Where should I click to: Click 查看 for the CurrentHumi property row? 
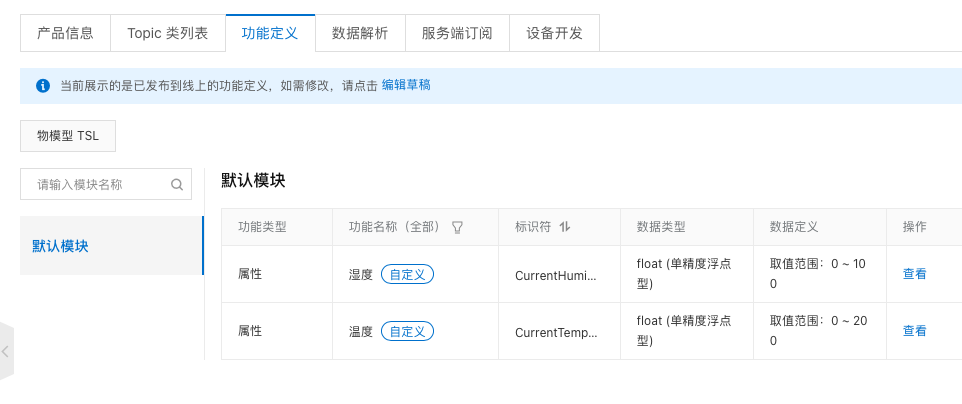click(x=914, y=274)
